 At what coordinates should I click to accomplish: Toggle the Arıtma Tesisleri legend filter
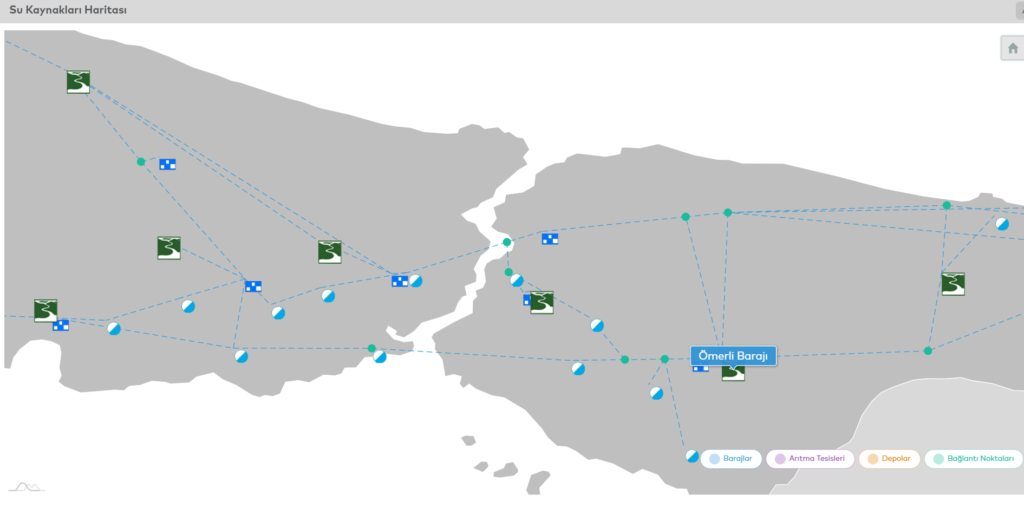tap(810, 459)
